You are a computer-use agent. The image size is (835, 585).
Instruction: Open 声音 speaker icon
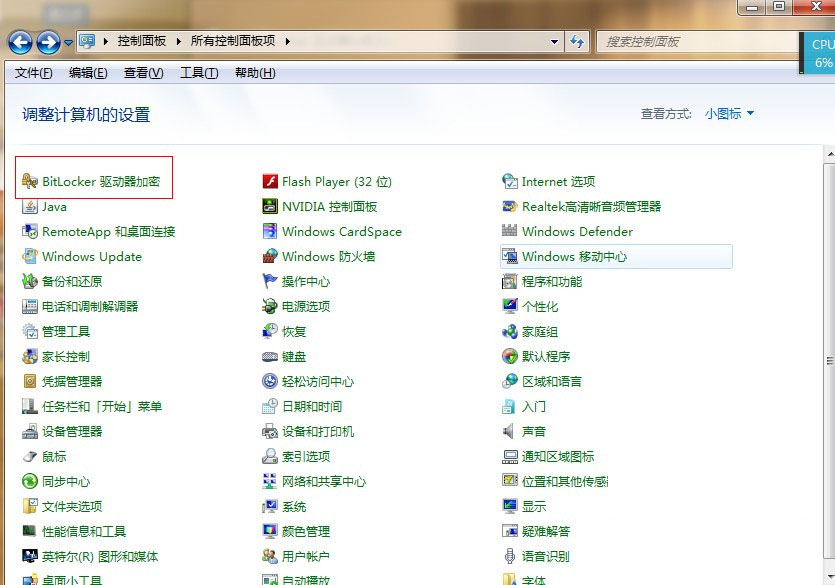[x=510, y=432]
